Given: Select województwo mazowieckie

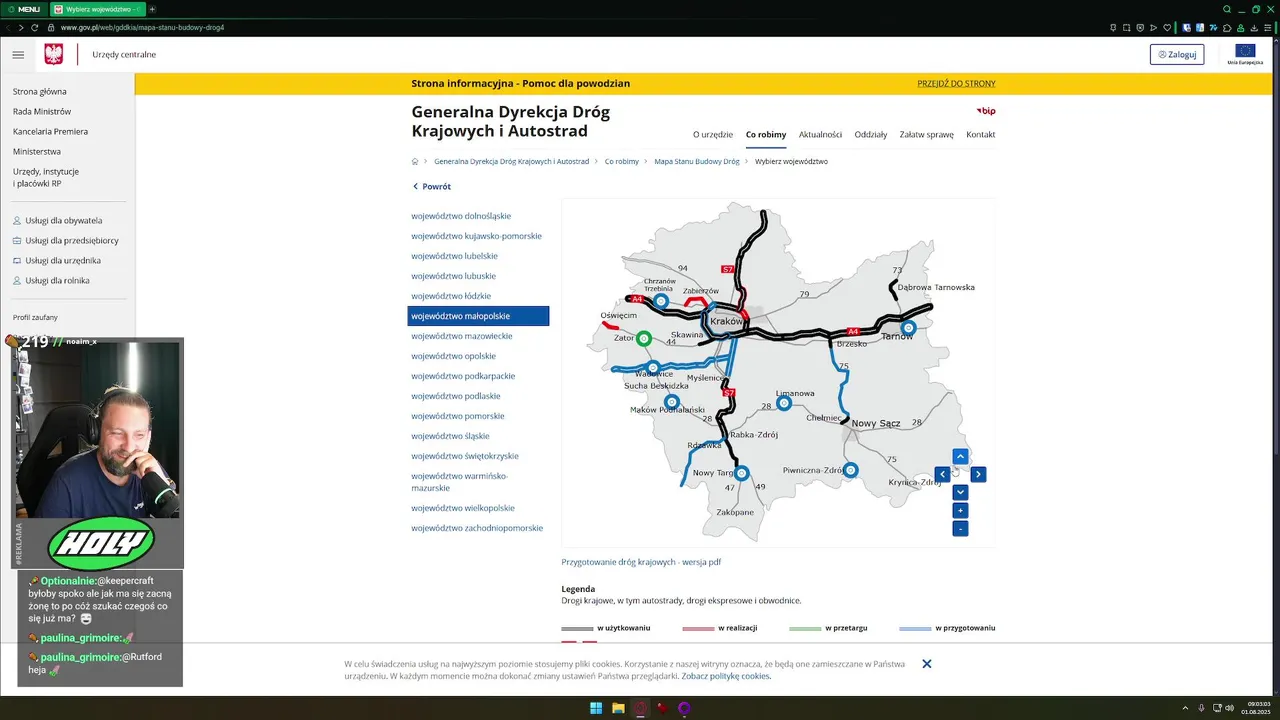Looking at the screenshot, I should (x=462, y=336).
